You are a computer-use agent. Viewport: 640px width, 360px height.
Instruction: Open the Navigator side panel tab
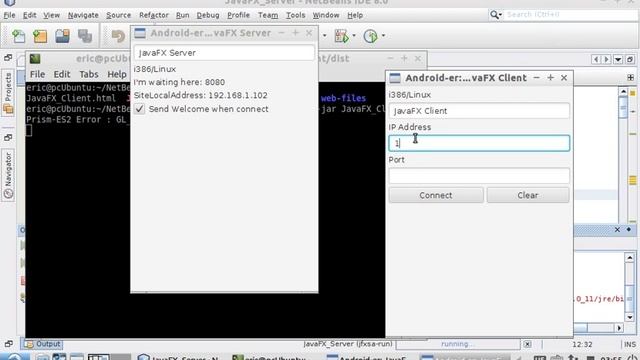(x=8, y=176)
